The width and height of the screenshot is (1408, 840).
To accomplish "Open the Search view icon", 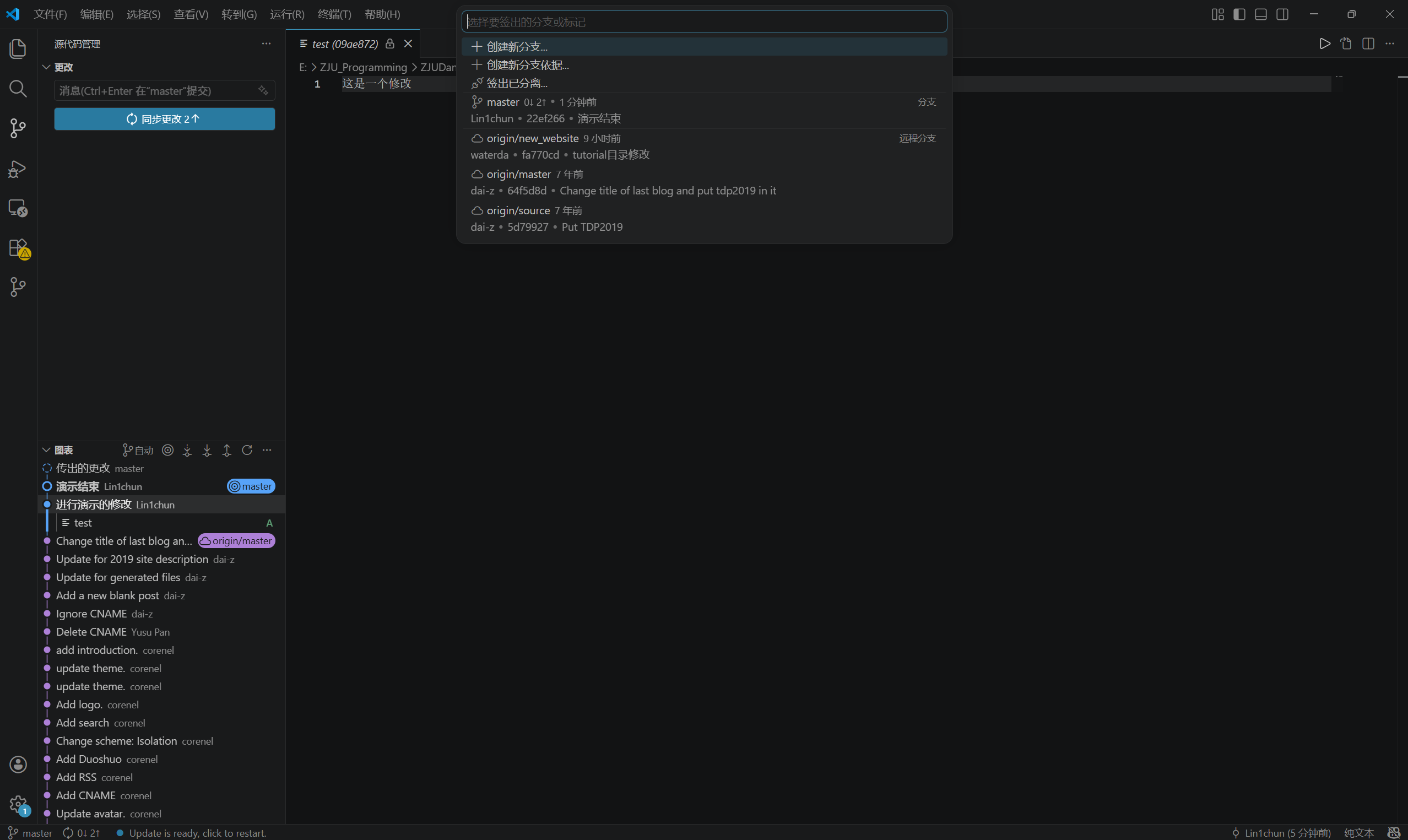I will (x=18, y=88).
